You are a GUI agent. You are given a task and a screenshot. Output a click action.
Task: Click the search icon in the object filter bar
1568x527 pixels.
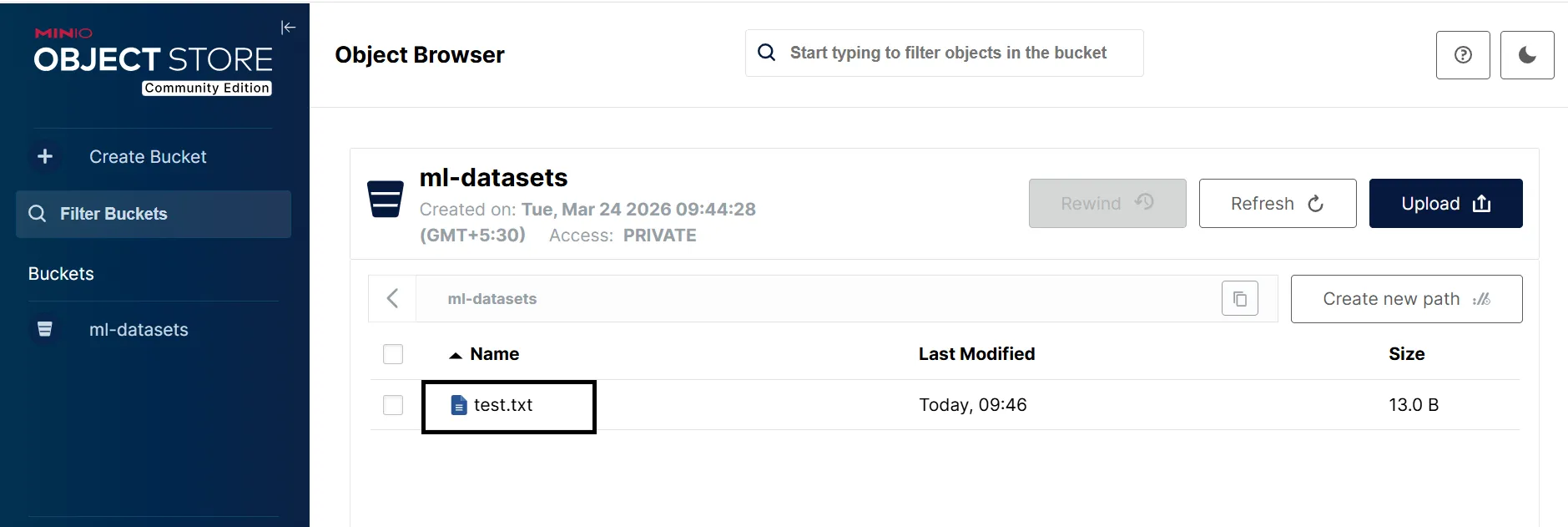[x=766, y=52]
